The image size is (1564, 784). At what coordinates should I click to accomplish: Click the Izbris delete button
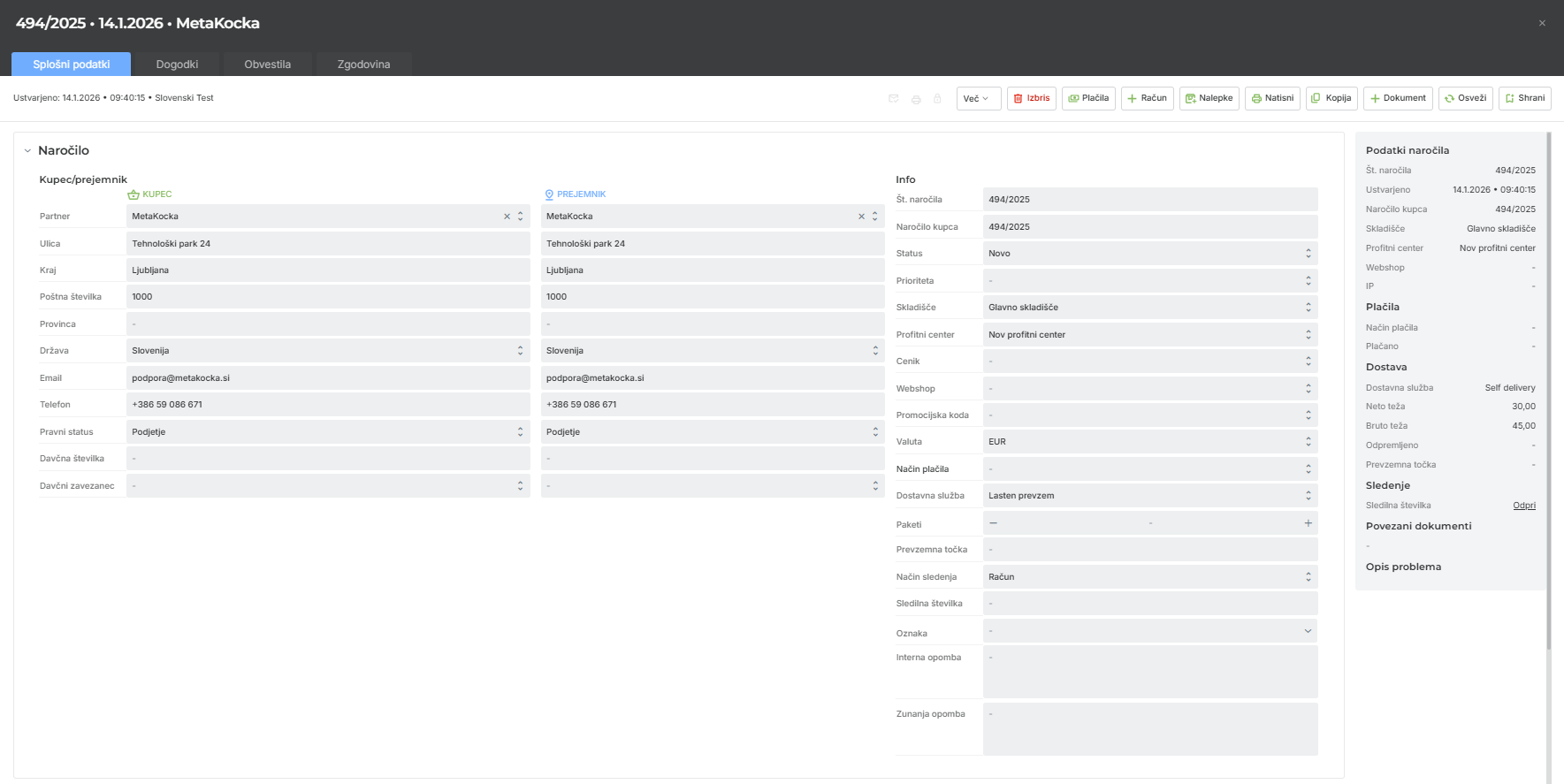pos(1031,98)
